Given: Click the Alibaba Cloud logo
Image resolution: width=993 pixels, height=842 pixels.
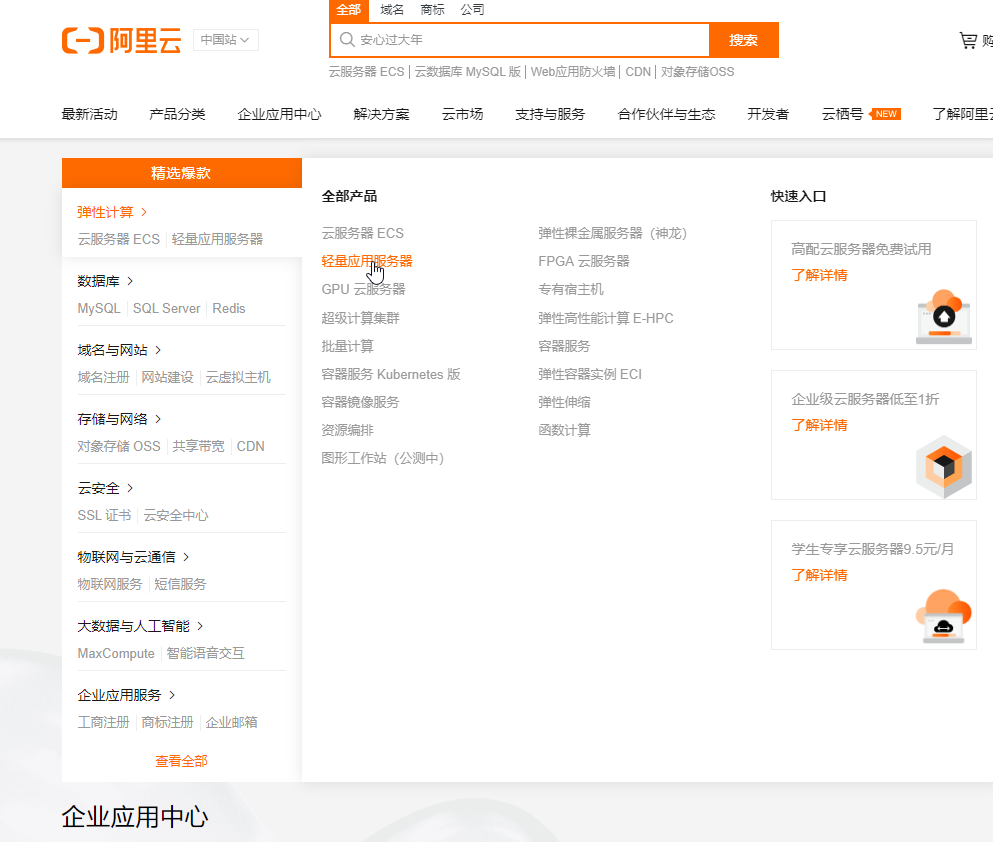Looking at the screenshot, I should pos(120,40).
